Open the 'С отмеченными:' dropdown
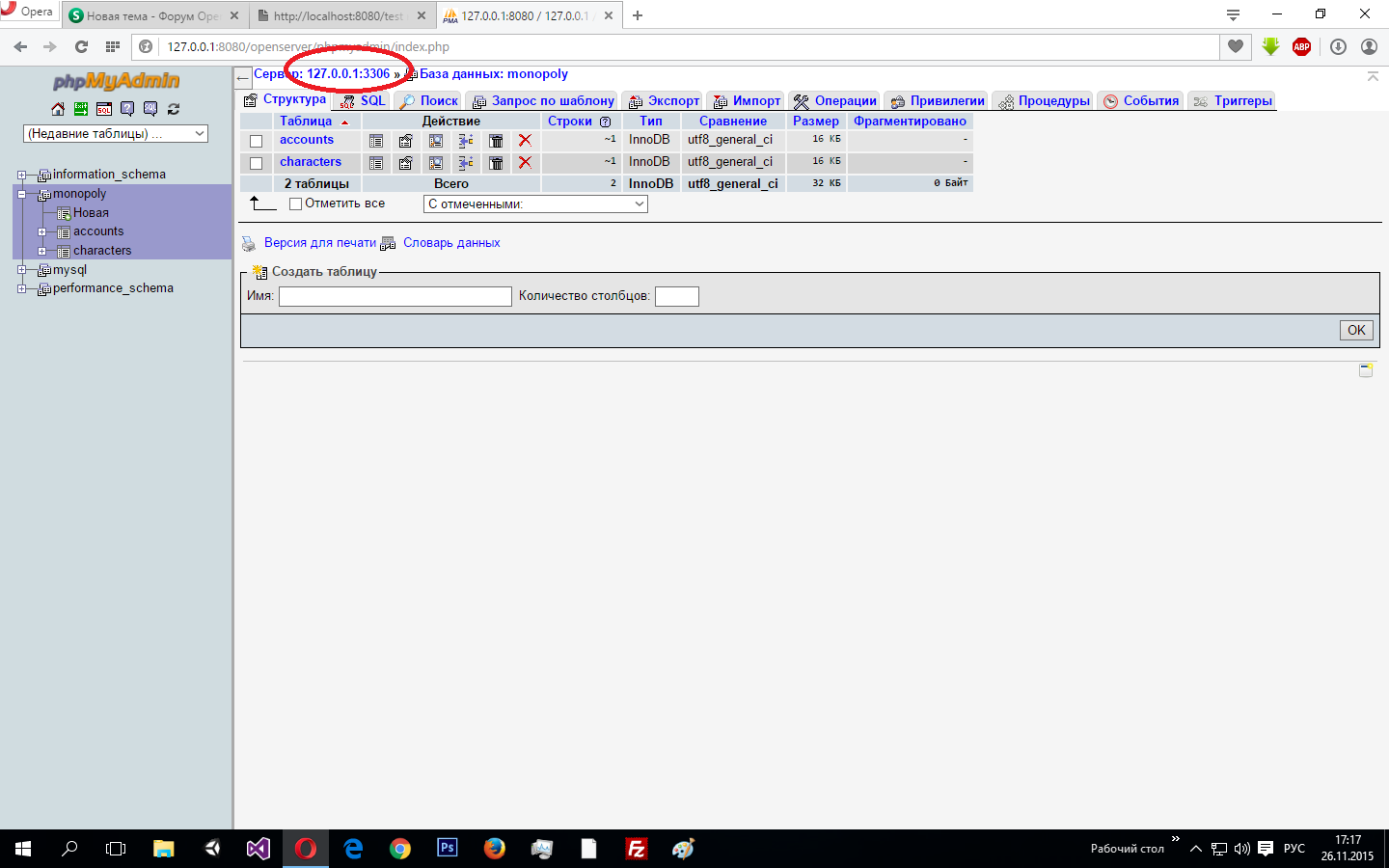1389x868 pixels. 535,204
